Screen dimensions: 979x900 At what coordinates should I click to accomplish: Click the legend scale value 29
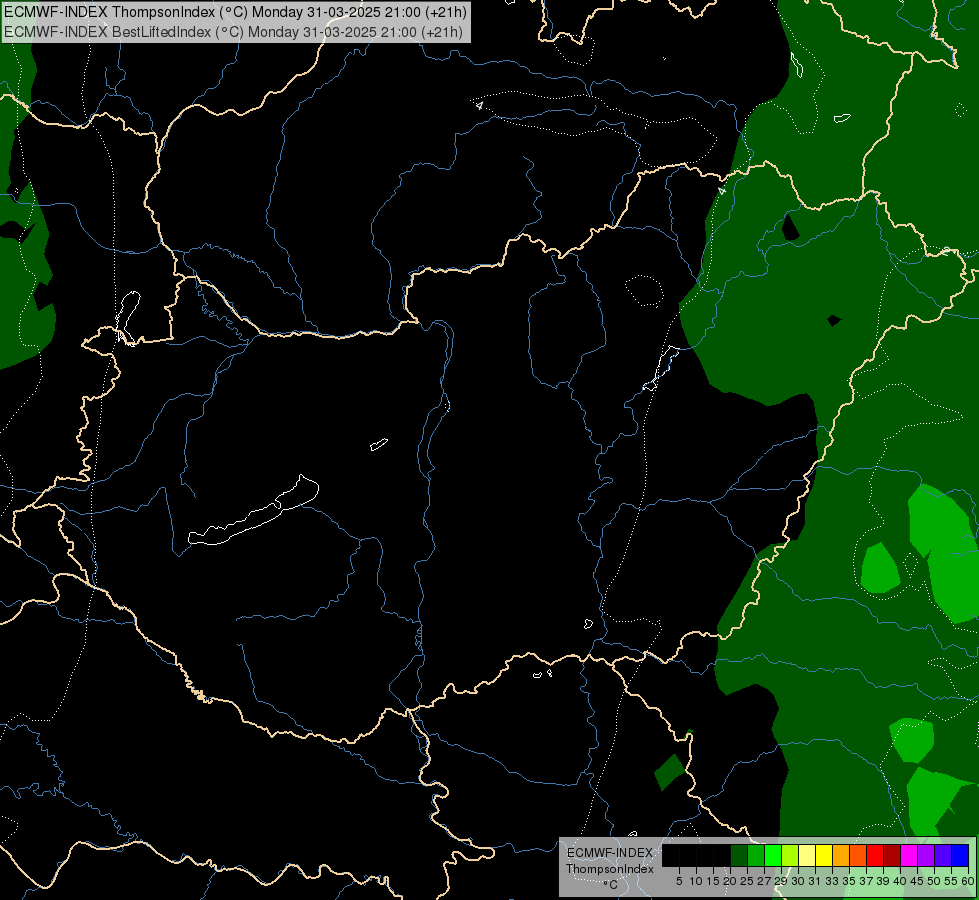click(x=781, y=881)
